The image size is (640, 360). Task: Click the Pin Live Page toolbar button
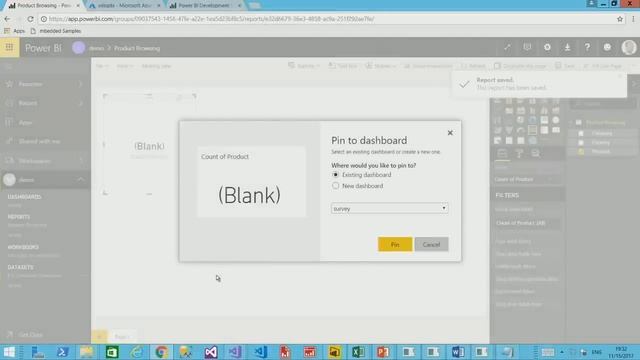pyautogui.click(x=602, y=66)
